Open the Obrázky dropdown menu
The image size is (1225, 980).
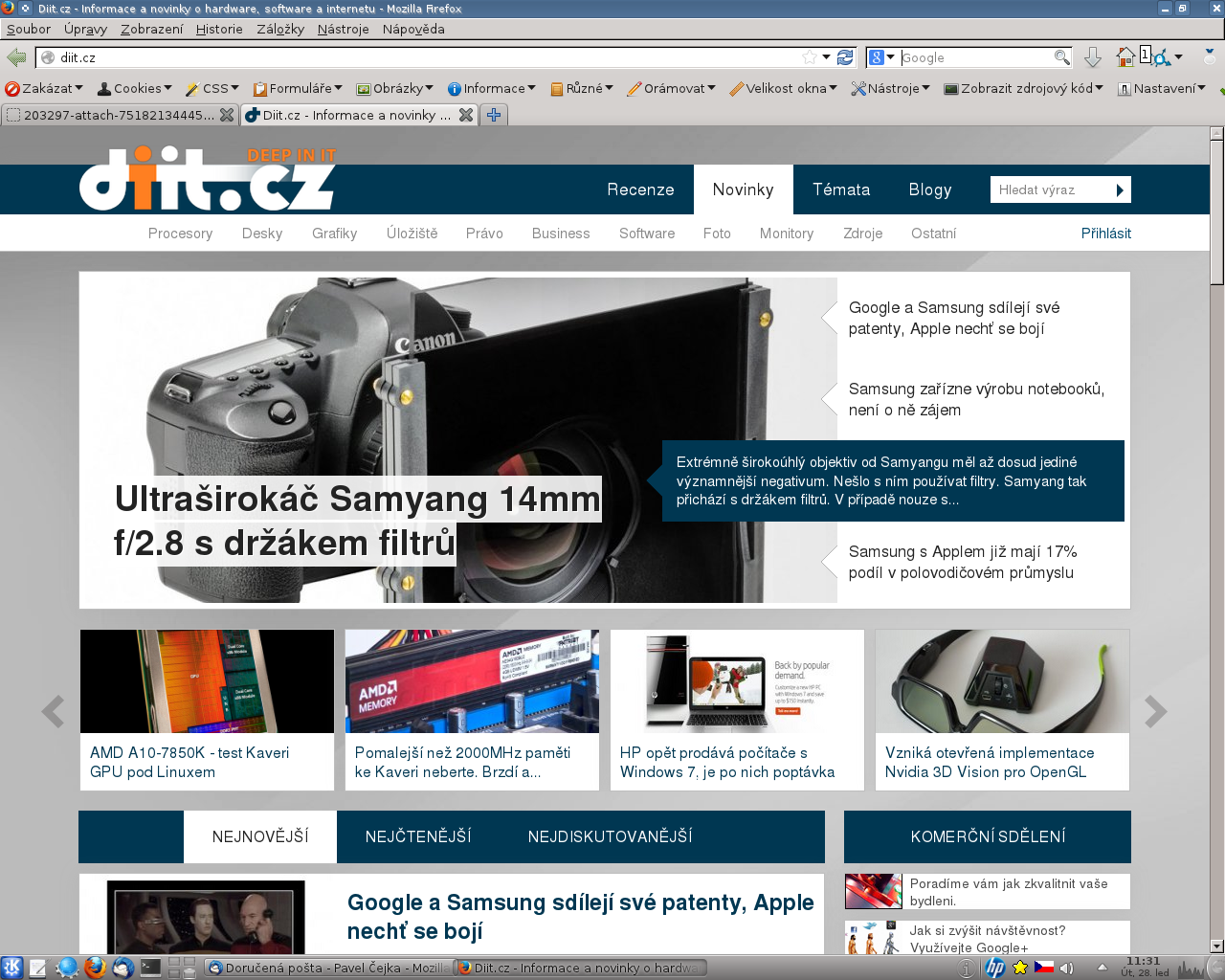[x=395, y=88]
